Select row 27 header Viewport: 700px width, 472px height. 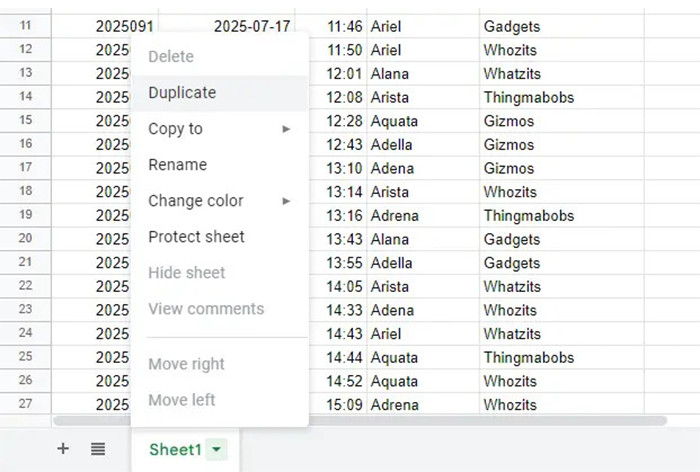click(x=26, y=405)
